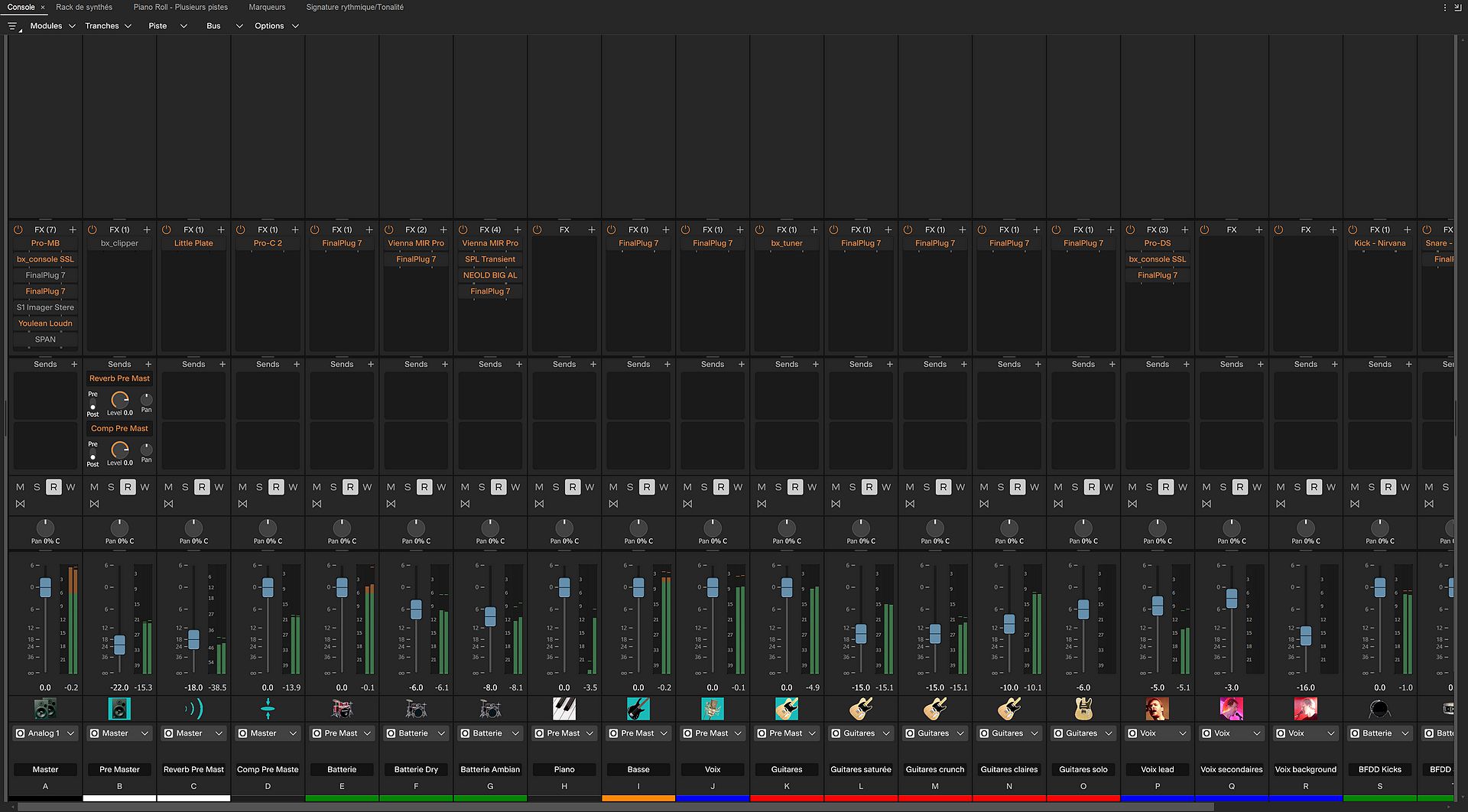Open the SPAN plugin on the Master chain
1468x812 pixels.
45,339
